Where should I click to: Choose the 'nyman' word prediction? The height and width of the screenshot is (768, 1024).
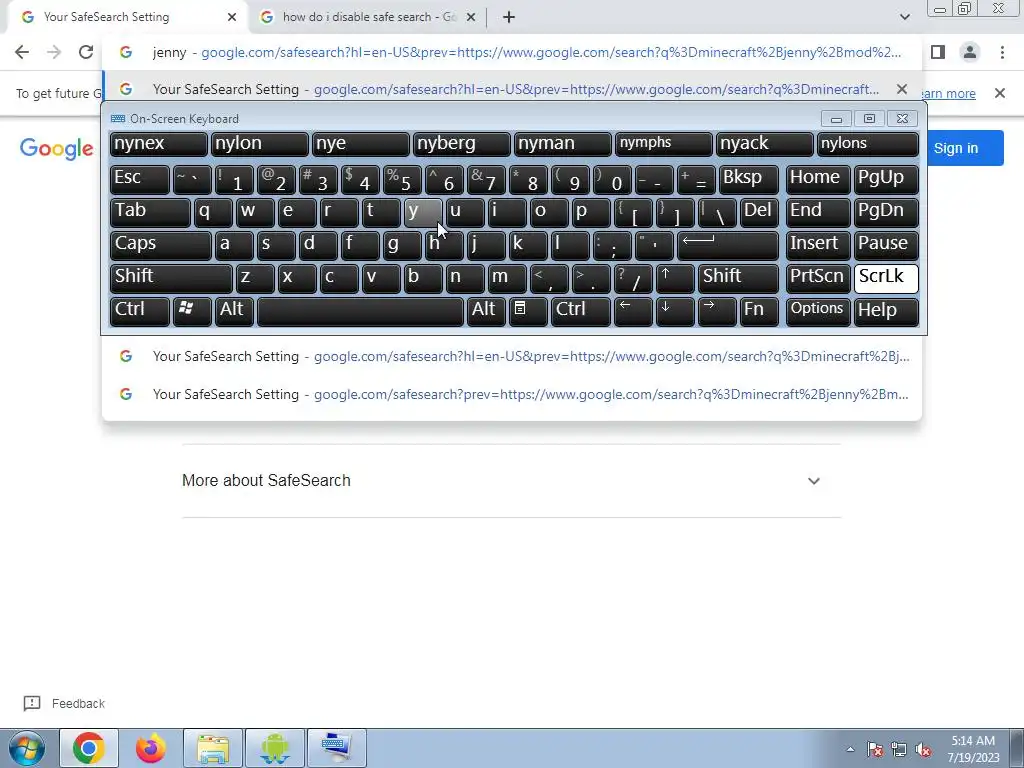point(563,144)
